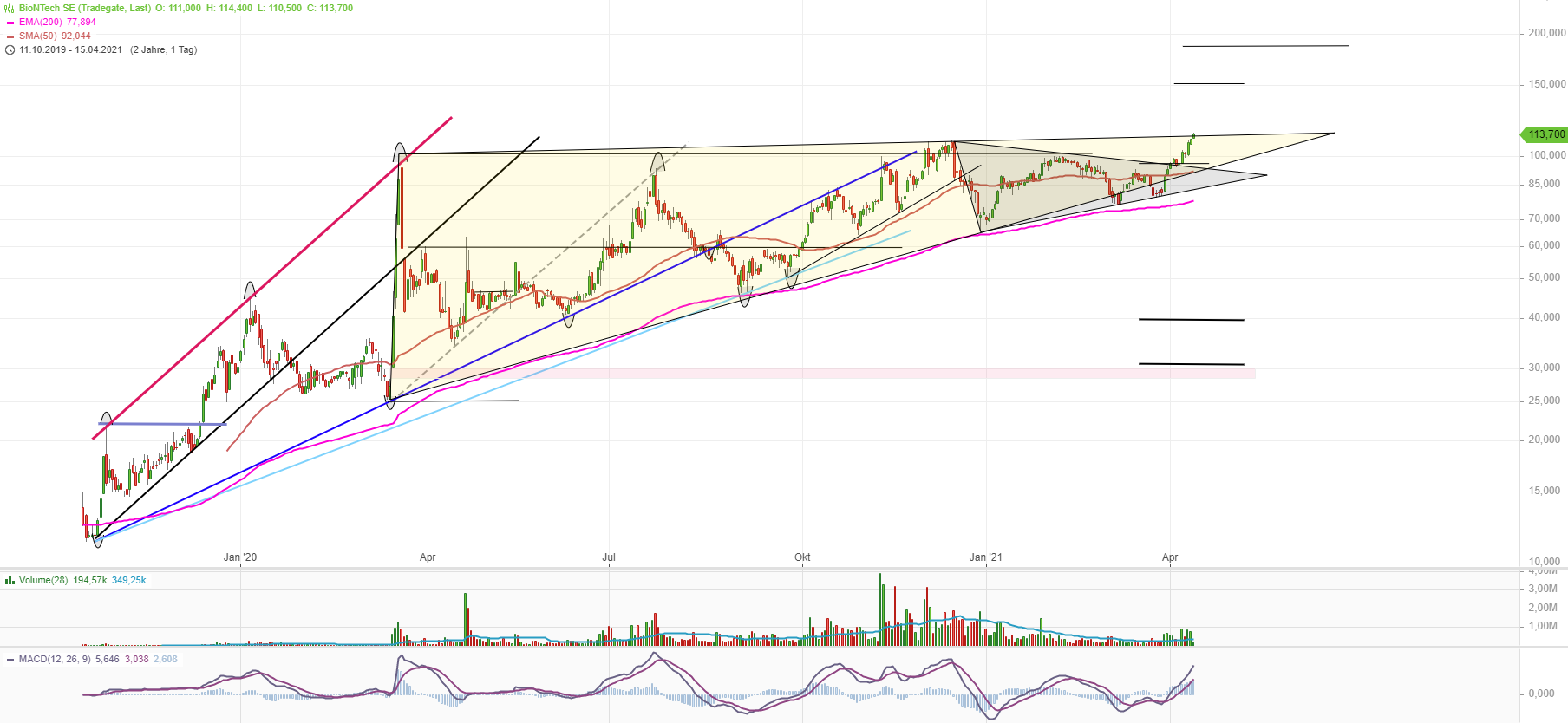Click the "2,00M" volume axis label
Screen dimensions: 1568x723
(1543, 608)
